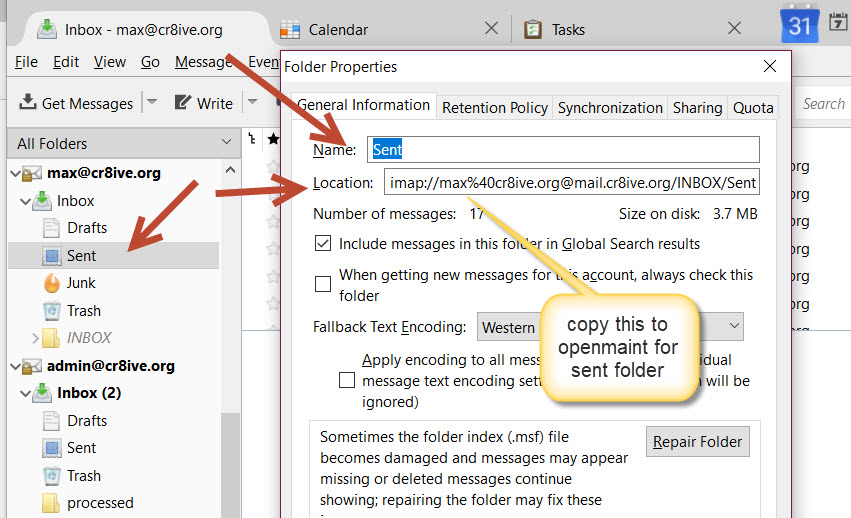The image size is (851, 518).
Task: Tick the Apply encoding to all messages checkbox
Action: [347, 380]
